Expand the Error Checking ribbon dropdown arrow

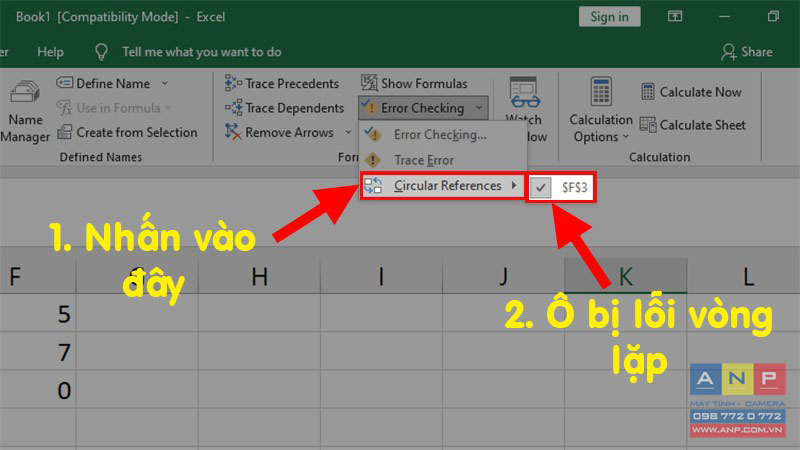coord(479,108)
